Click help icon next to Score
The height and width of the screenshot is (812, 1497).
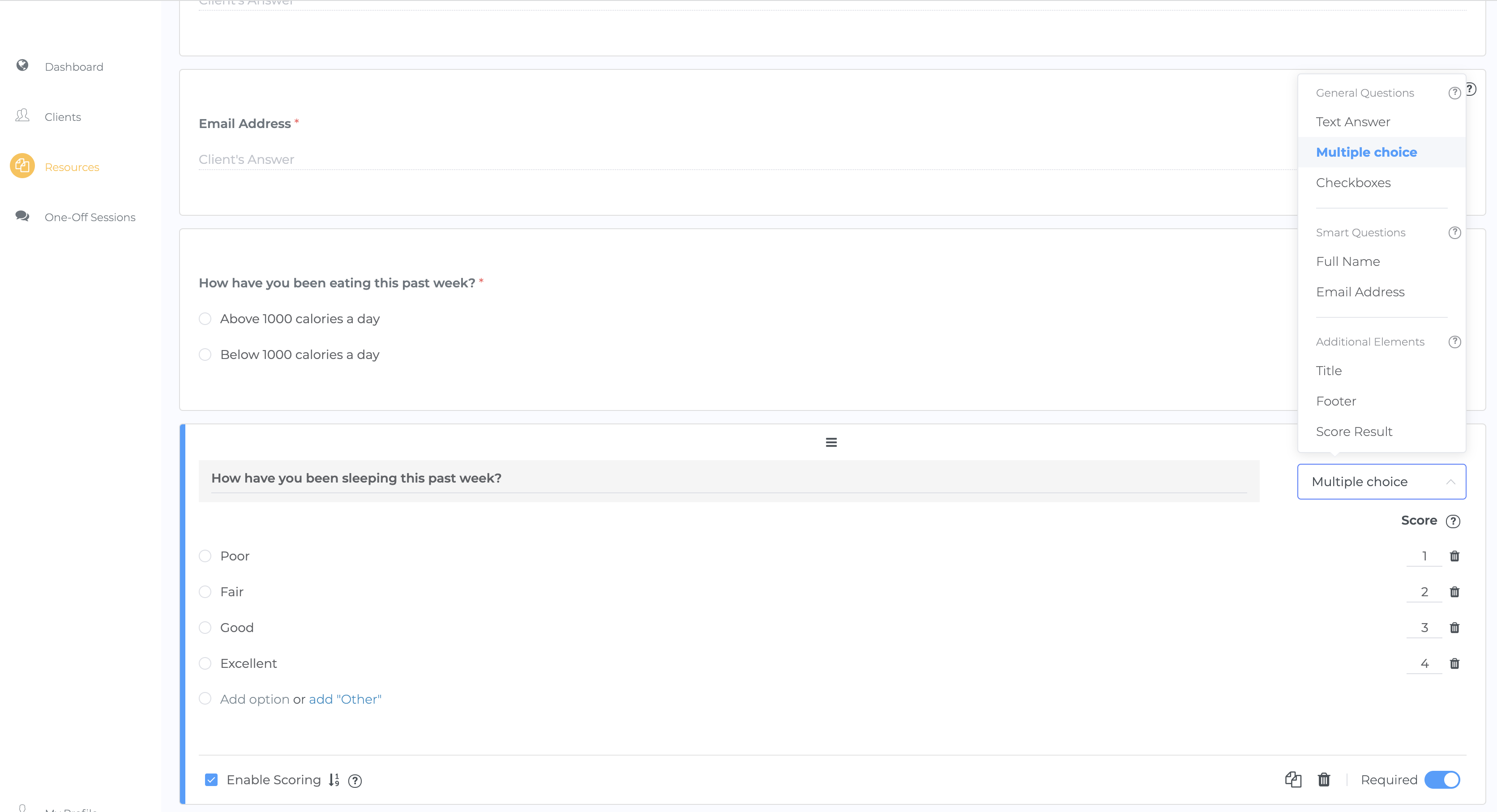(x=1453, y=521)
